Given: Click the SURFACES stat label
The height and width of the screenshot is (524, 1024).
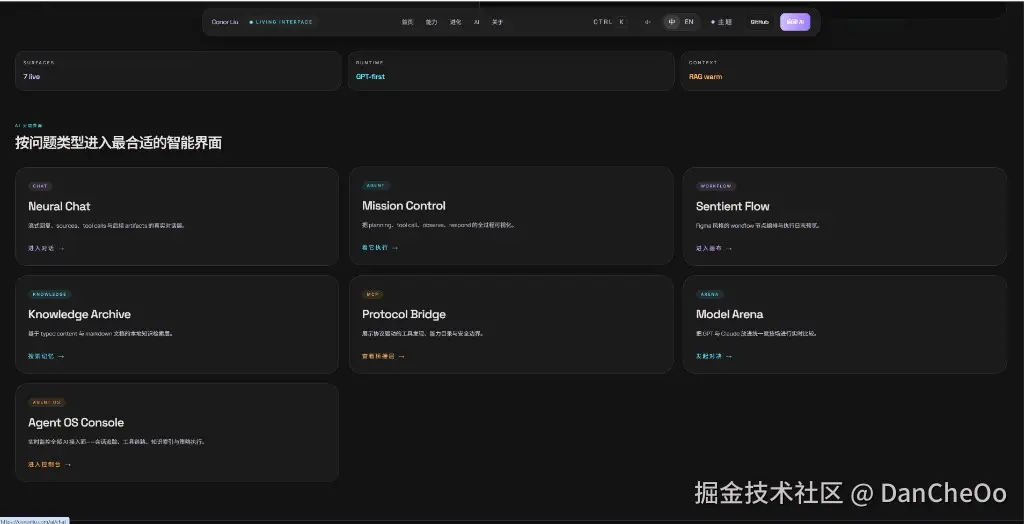Looking at the screenshot, I should coord(39,63).
